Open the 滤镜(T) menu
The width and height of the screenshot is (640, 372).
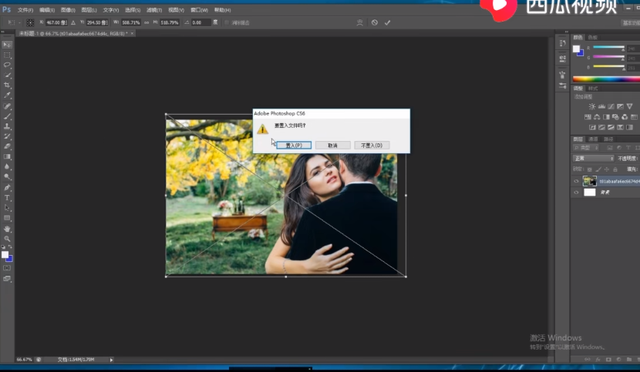coord(154,10)
